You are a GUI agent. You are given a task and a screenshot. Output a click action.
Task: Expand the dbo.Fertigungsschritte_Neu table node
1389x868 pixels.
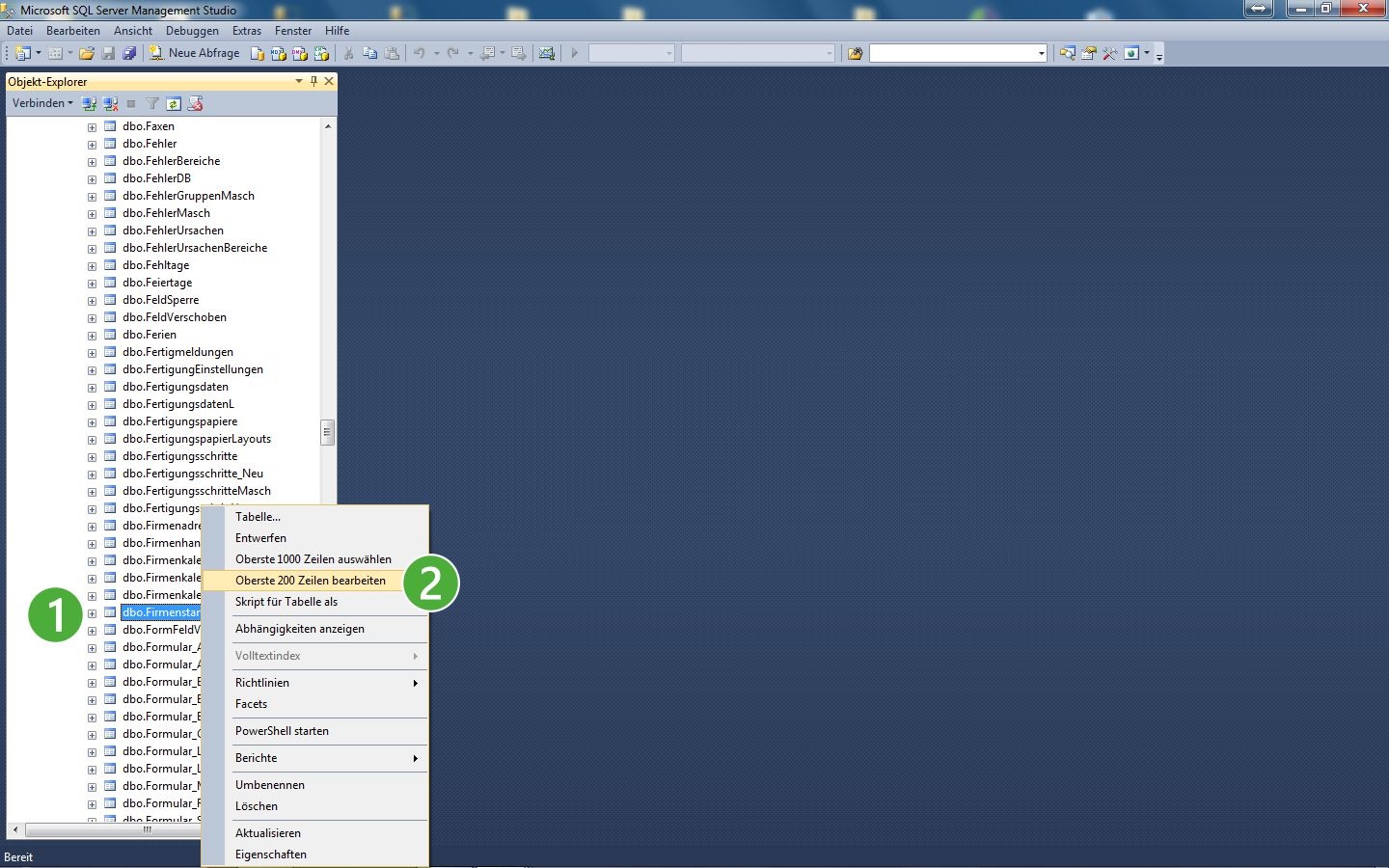tap(92, 475)
